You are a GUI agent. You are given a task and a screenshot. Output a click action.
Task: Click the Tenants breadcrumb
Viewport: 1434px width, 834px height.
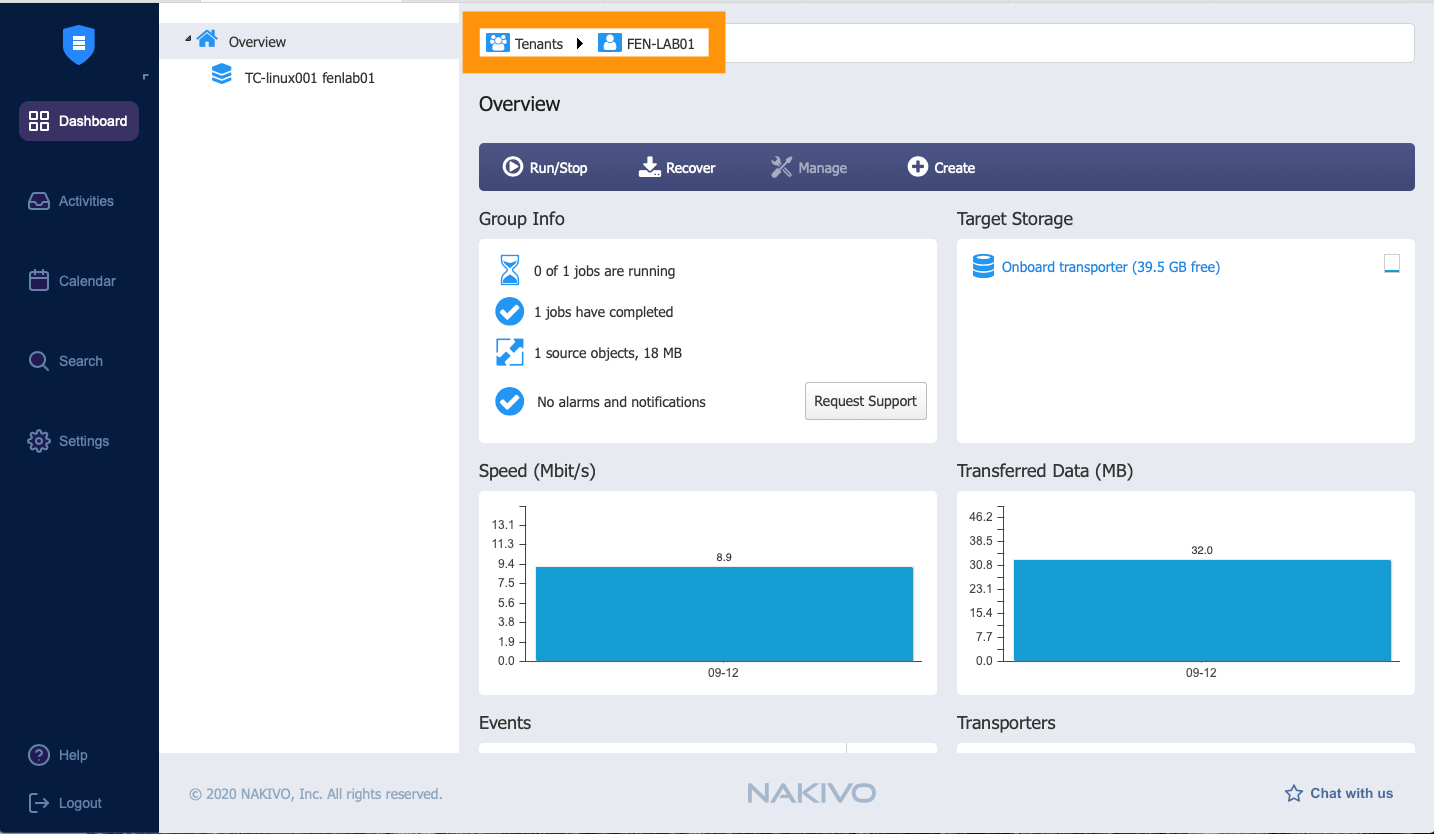(x=525, y=43)
